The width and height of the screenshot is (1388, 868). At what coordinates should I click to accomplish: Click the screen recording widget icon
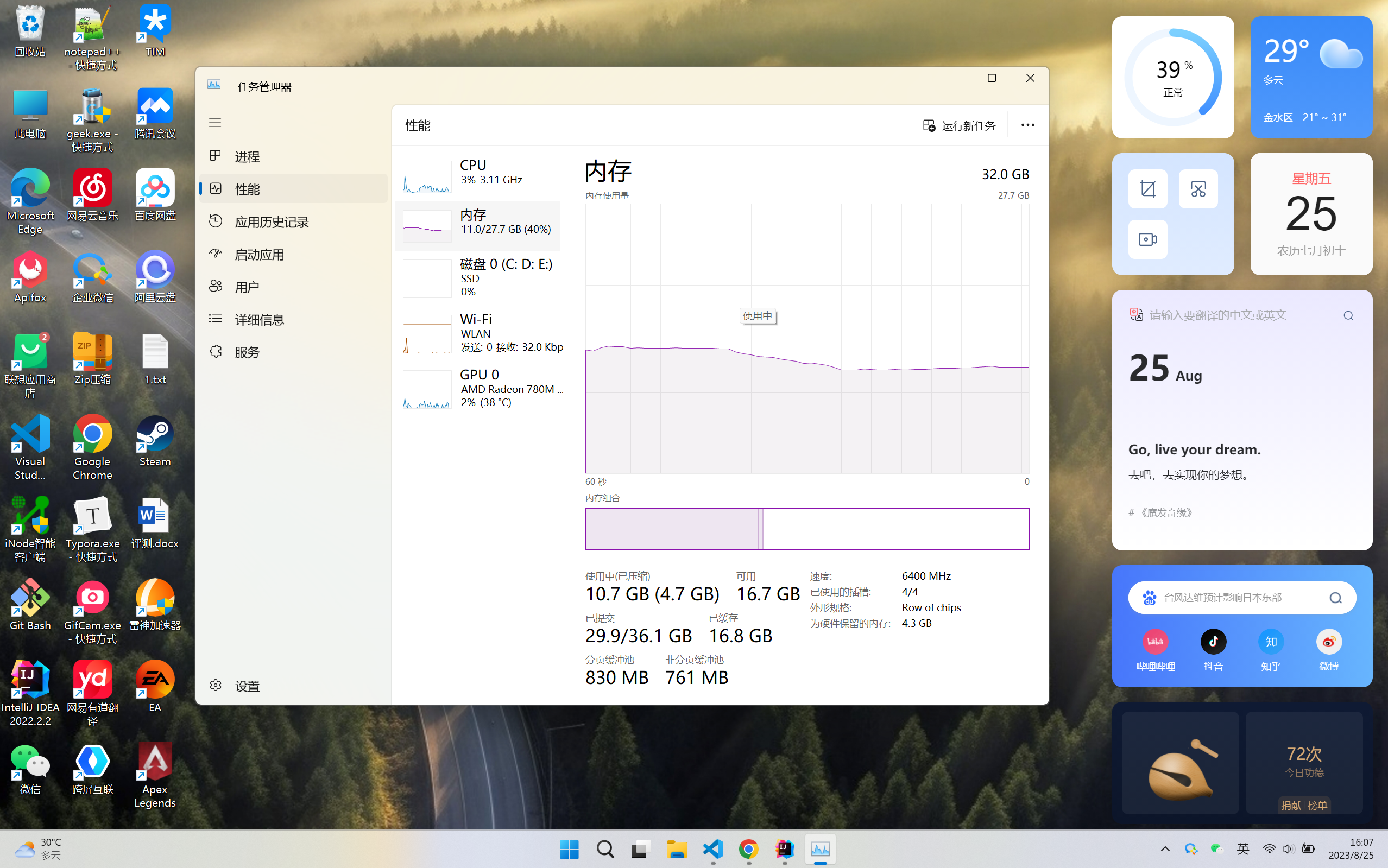(x=1147, y=239)
